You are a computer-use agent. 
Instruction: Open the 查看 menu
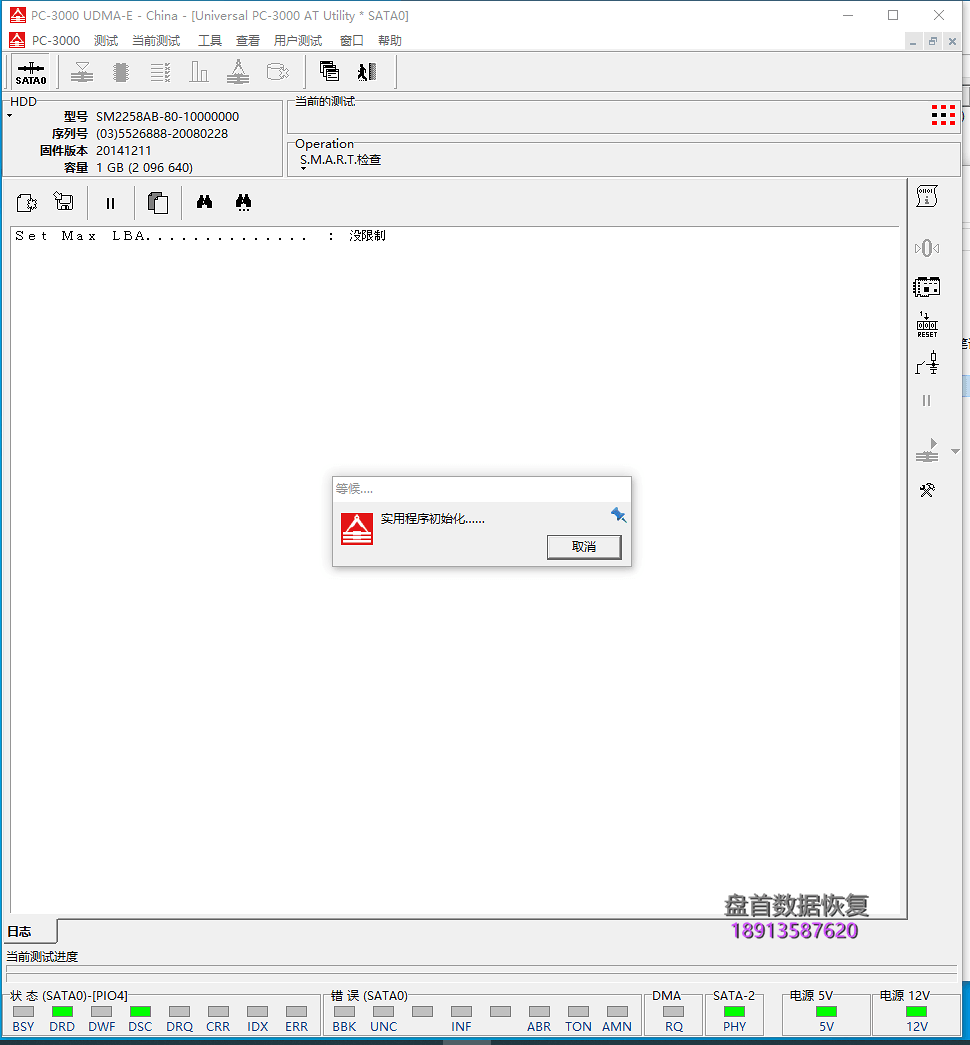click(x=248, y=41)
